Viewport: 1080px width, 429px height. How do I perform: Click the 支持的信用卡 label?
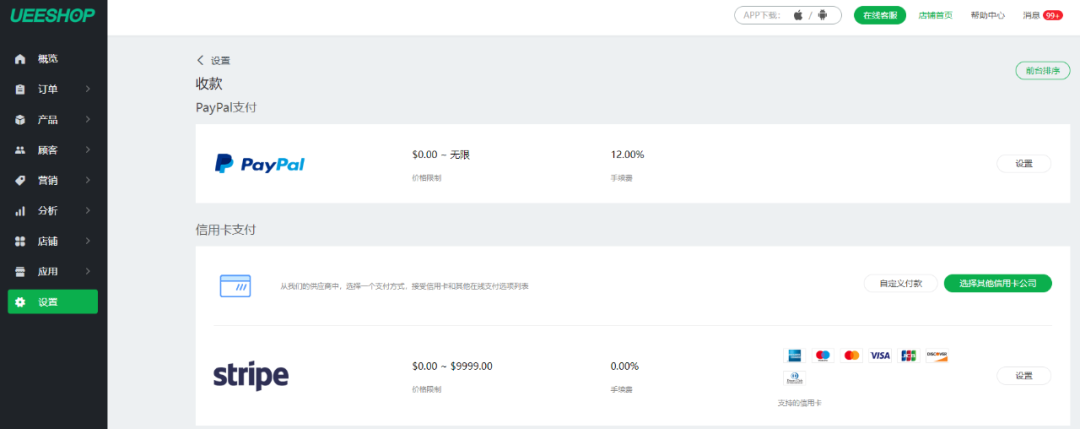[x=799, y=403]
